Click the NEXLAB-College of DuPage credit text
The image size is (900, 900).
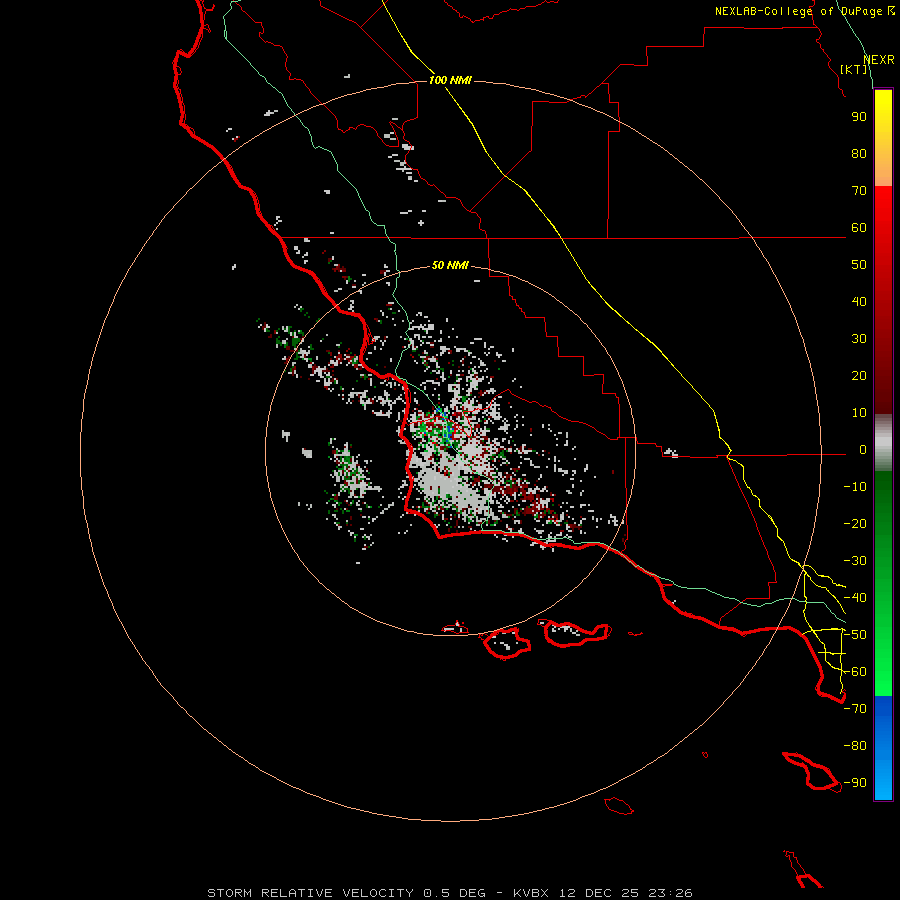(805, 11)
